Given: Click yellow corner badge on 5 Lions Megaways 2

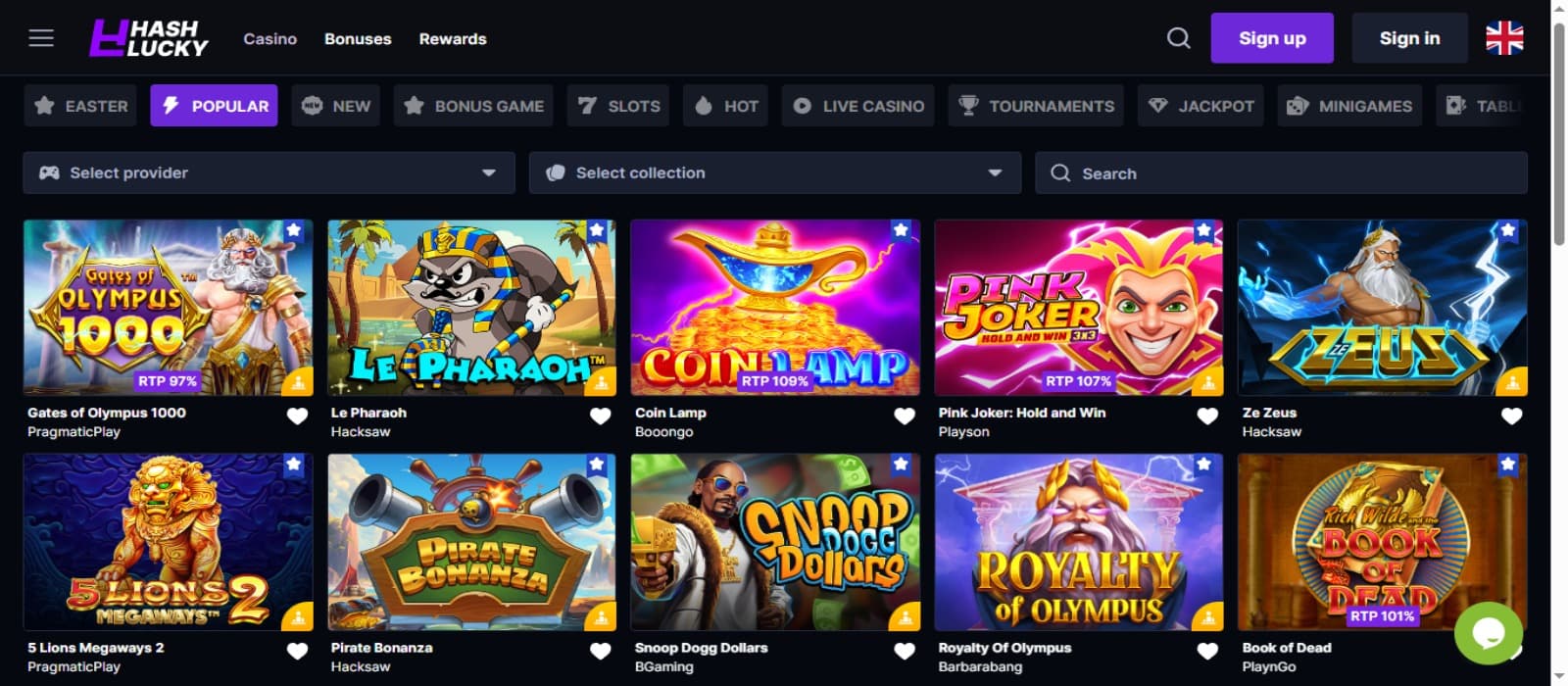Looking at the screenshot, I should point(299,617).
